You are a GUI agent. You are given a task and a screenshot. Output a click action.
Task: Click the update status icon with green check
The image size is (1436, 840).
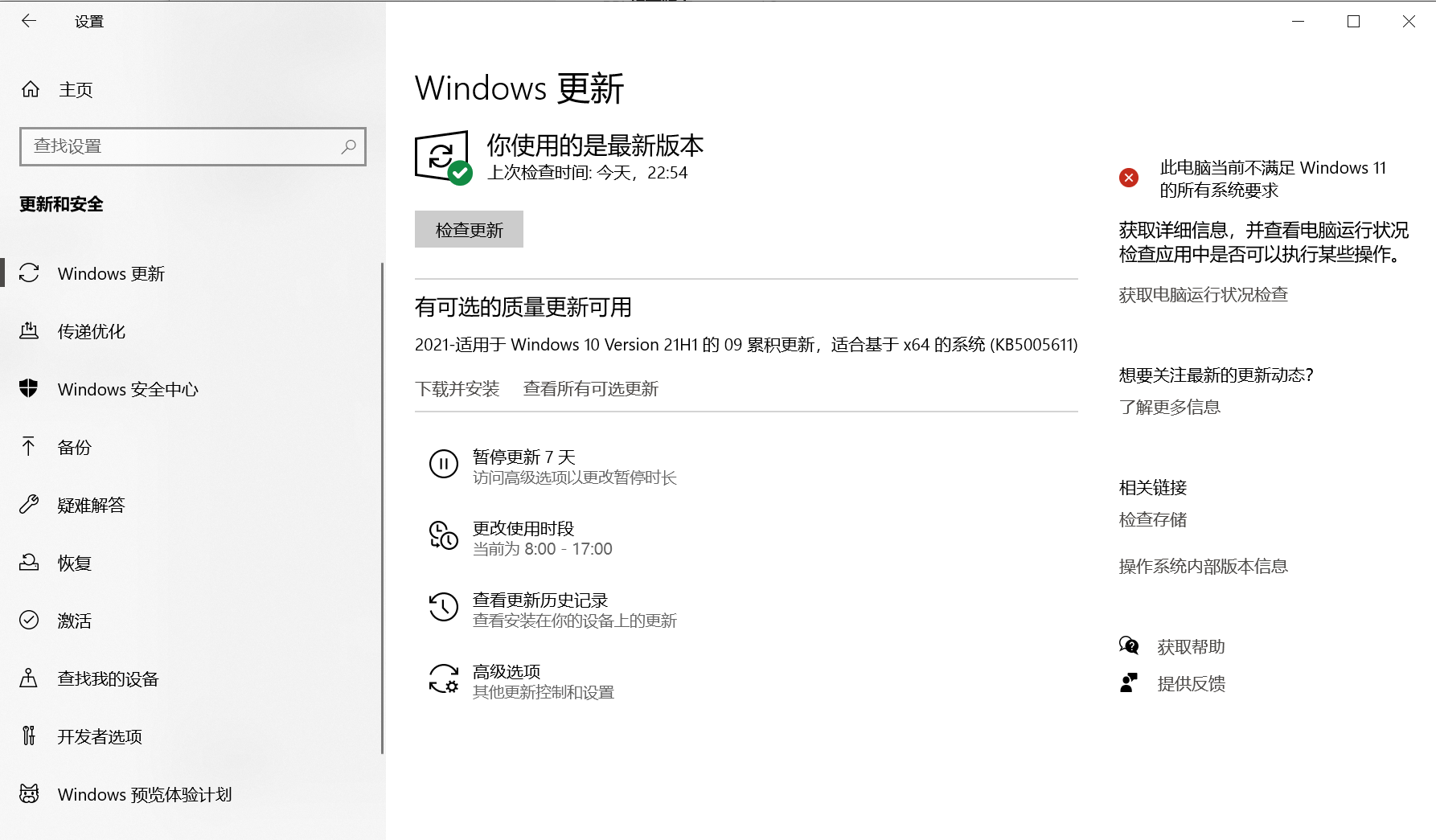(443, 158)
